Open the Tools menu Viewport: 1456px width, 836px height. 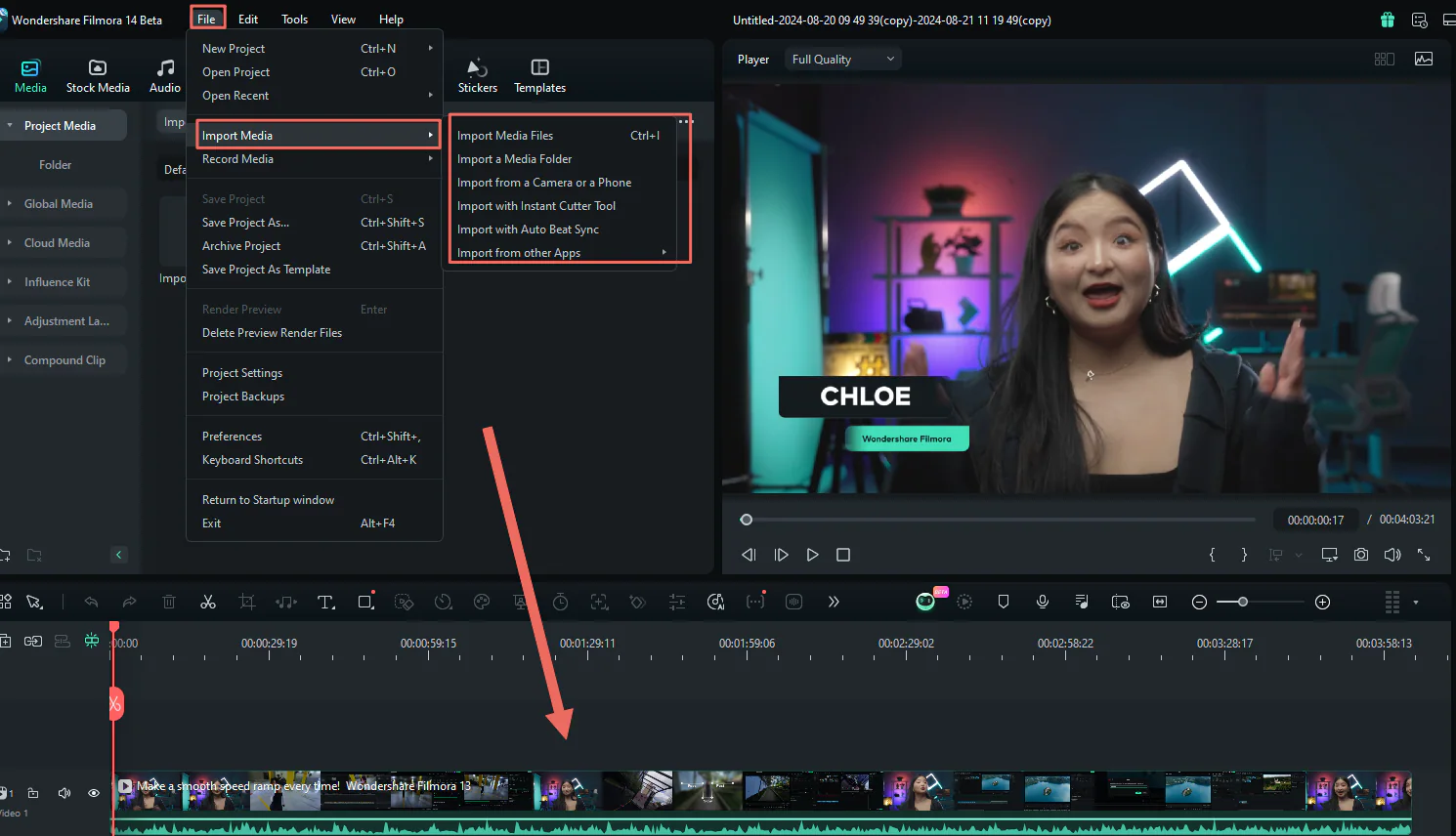click(x=294, y=20)
